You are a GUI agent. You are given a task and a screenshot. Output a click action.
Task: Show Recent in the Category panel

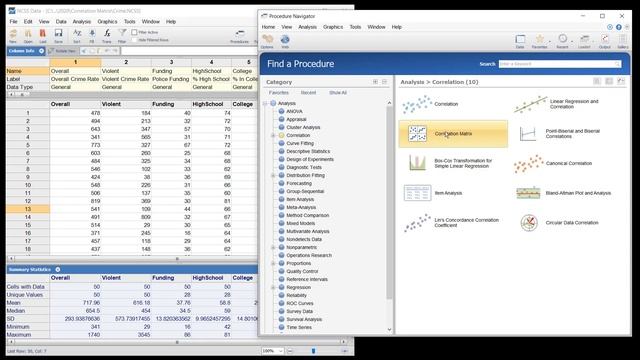point(308,93)
